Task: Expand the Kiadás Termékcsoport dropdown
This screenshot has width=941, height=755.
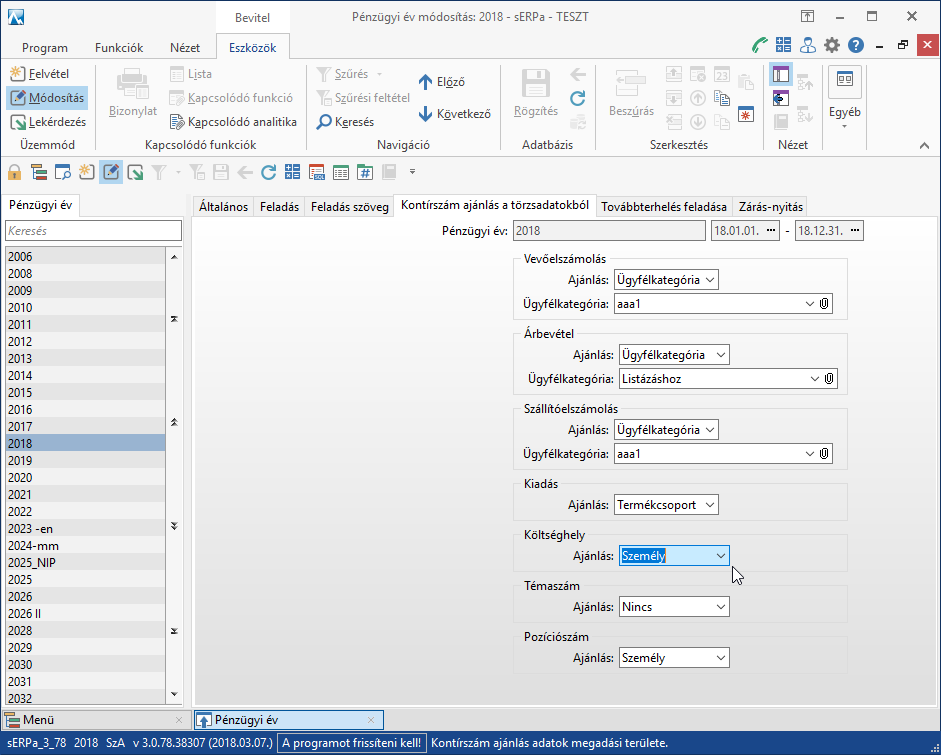Action: (x=709, y=505)
